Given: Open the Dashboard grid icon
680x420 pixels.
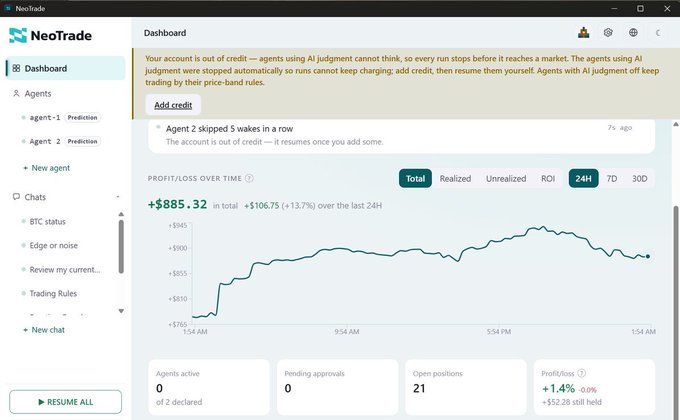Looking at the screenshot, I should (16, 68).
